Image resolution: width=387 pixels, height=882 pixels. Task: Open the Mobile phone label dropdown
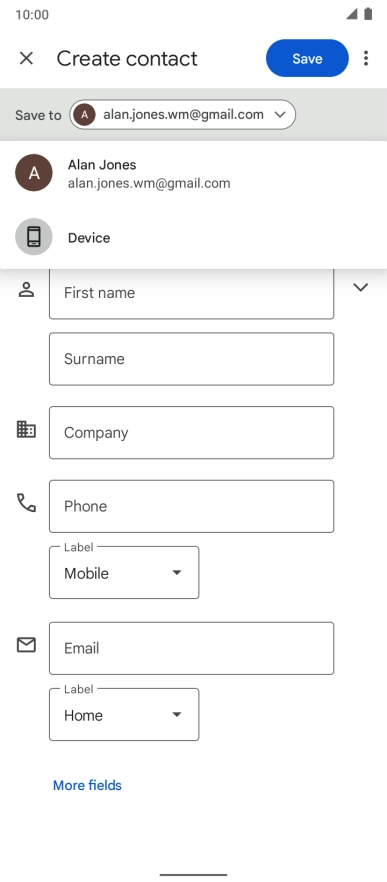124,573
